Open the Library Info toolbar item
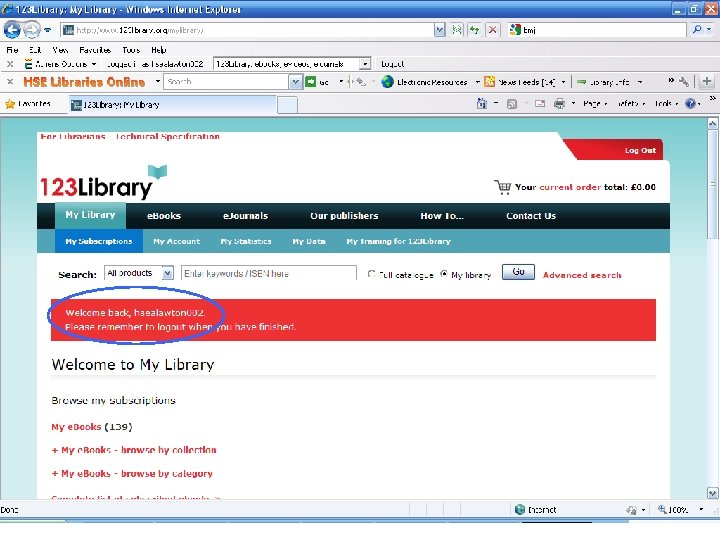This screenshot has height=540, width=720. coord(609,82)
